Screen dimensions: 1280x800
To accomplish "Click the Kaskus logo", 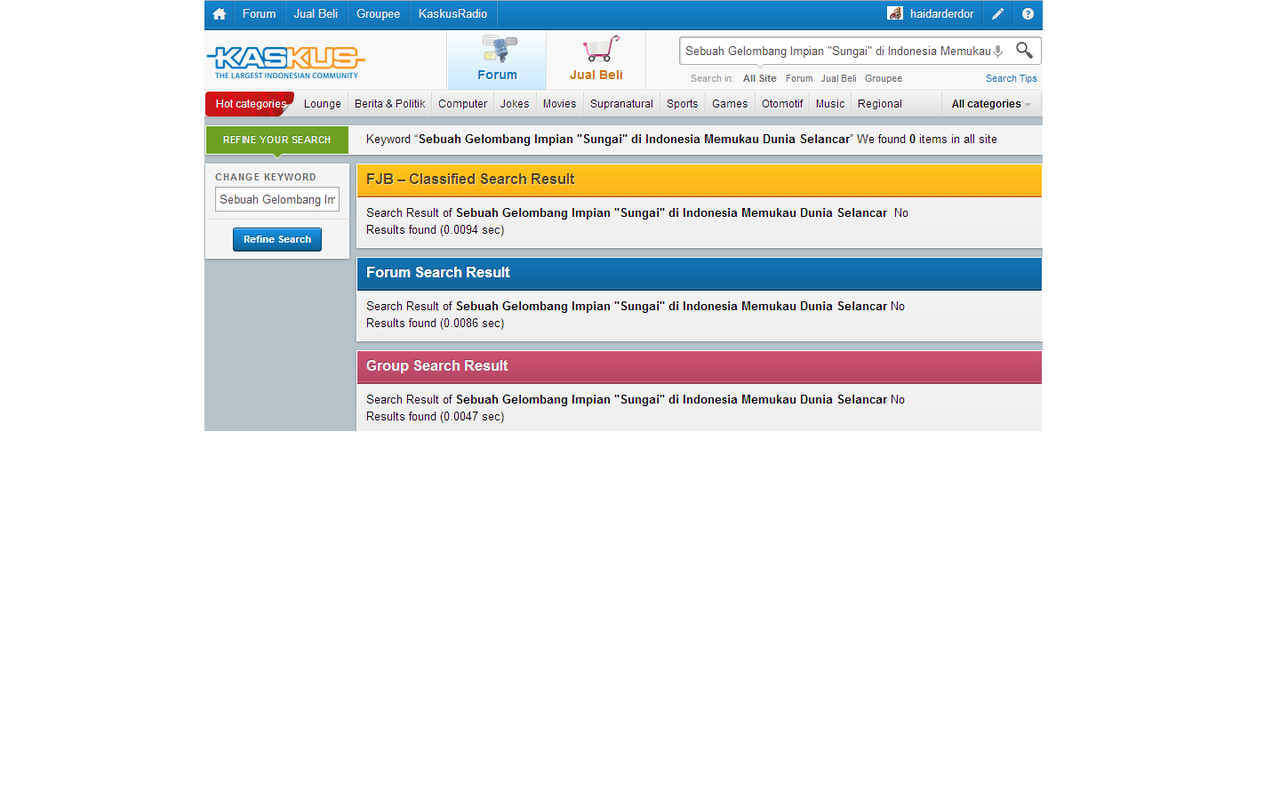I will tap(286, 61).
